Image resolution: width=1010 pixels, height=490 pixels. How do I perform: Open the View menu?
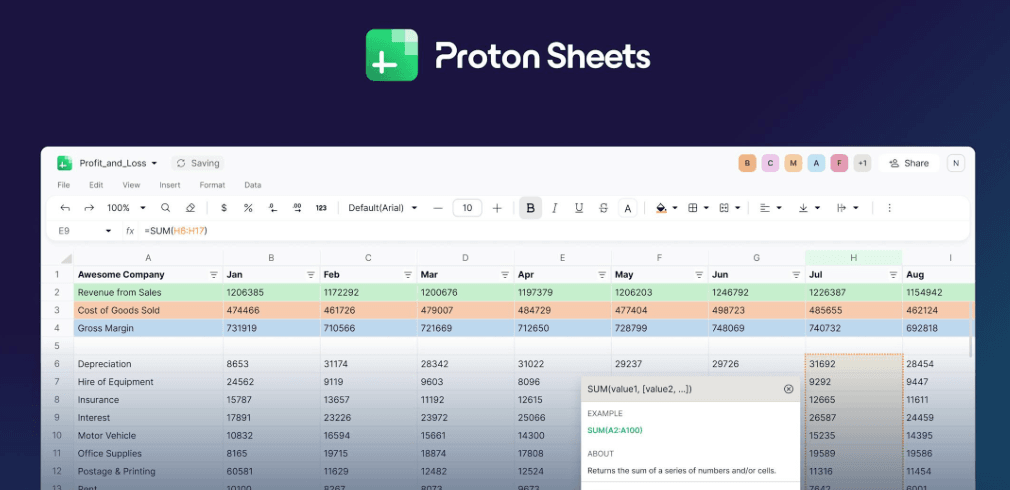(131, 185)
